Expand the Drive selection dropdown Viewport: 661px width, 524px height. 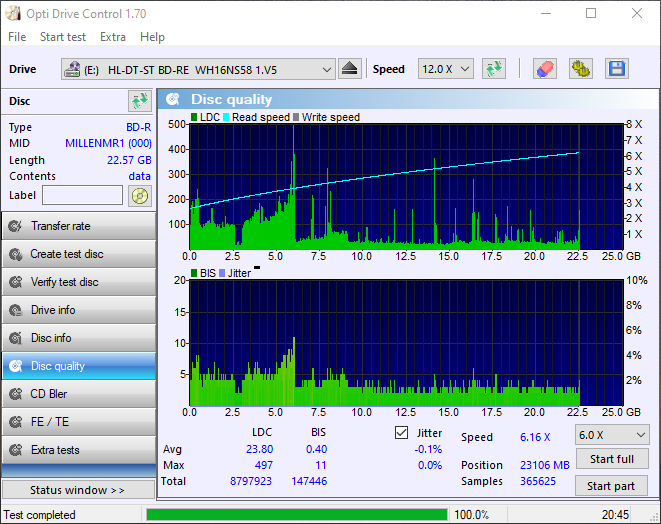point(327,69)
